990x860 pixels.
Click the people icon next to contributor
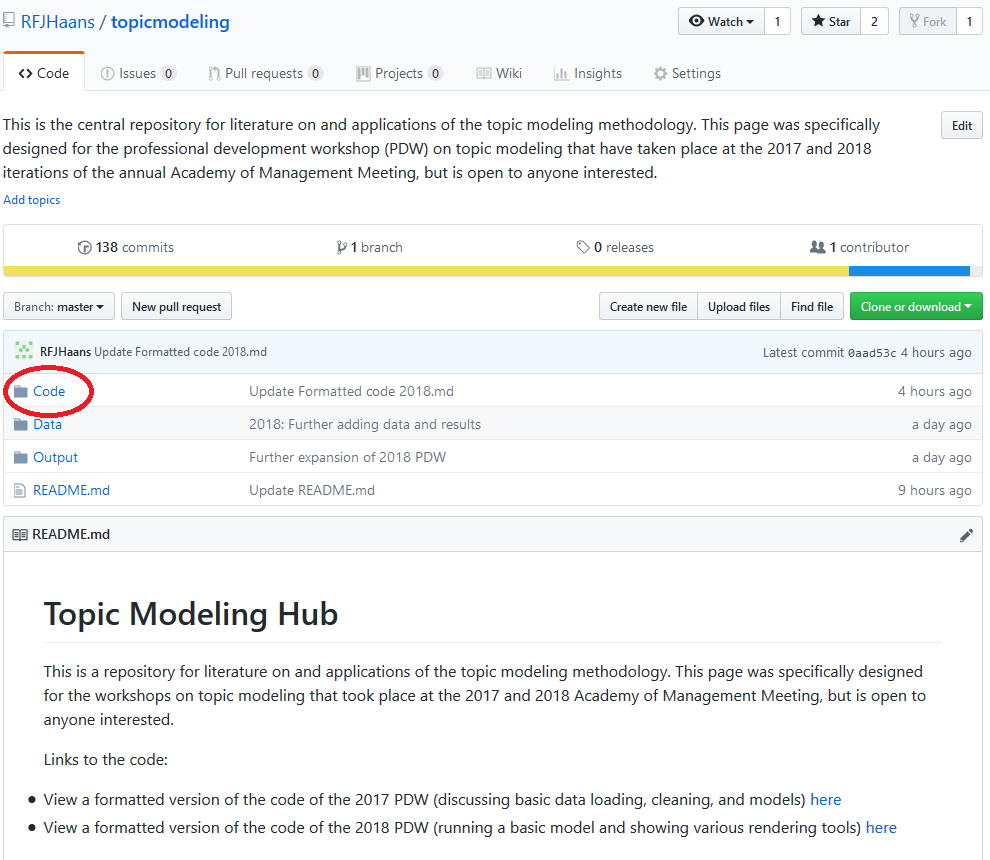[818, 247]
